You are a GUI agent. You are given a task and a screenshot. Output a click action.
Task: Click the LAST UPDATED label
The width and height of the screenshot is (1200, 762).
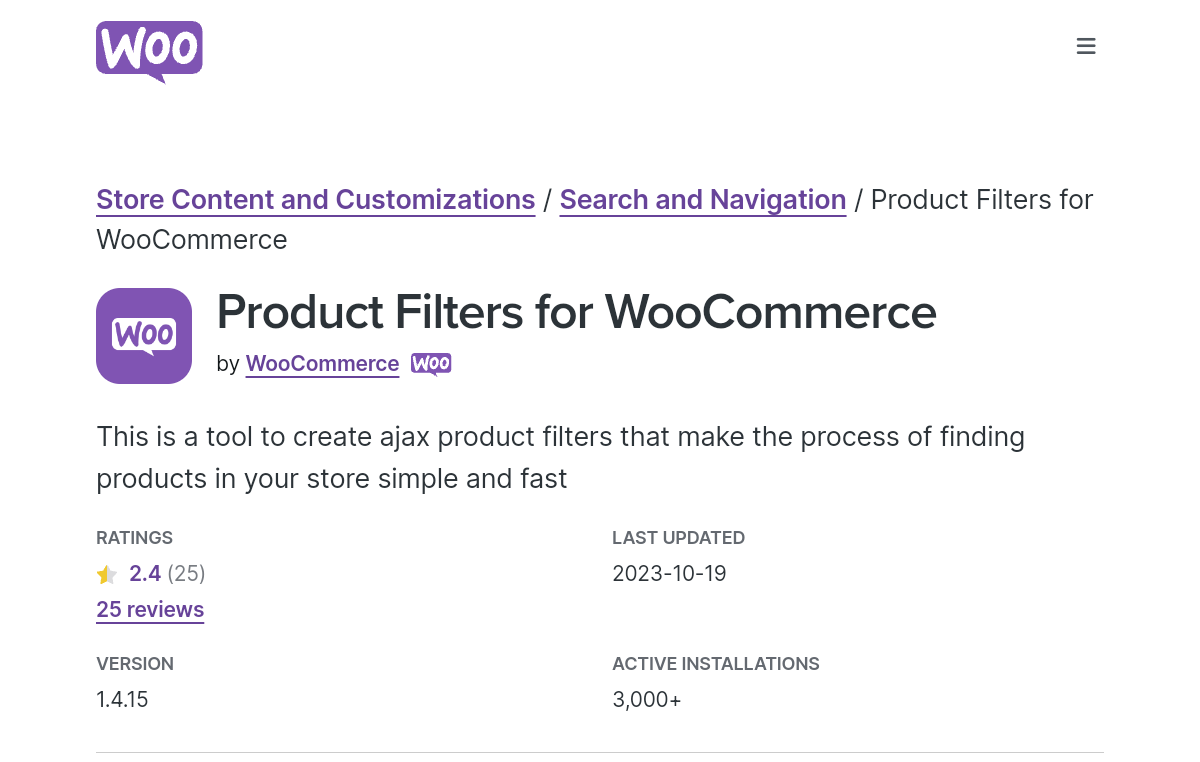[678, 538]
